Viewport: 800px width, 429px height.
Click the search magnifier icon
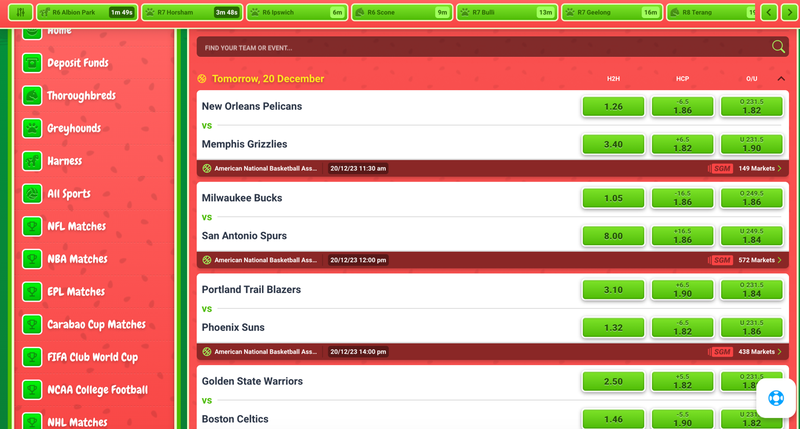(778, 47)
